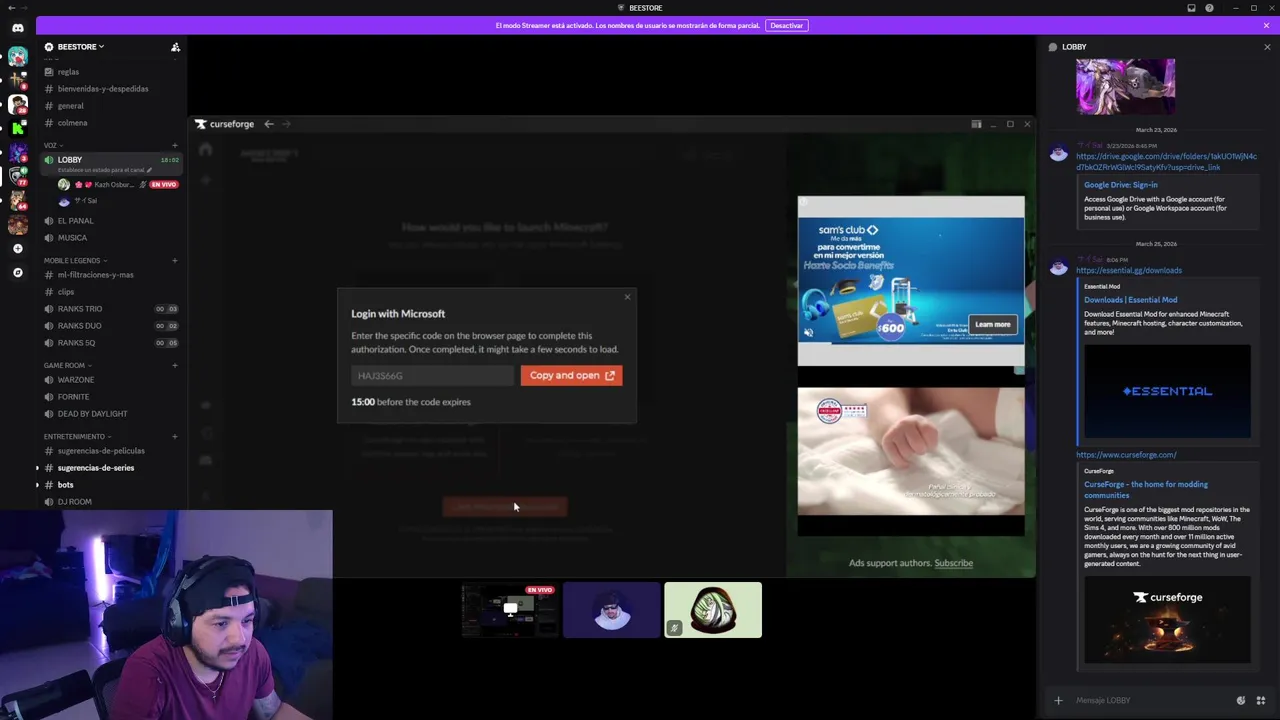The image size is (1280, 720).
Task: Go back with CurseForge back arrow
Action: tap(269, 124)
